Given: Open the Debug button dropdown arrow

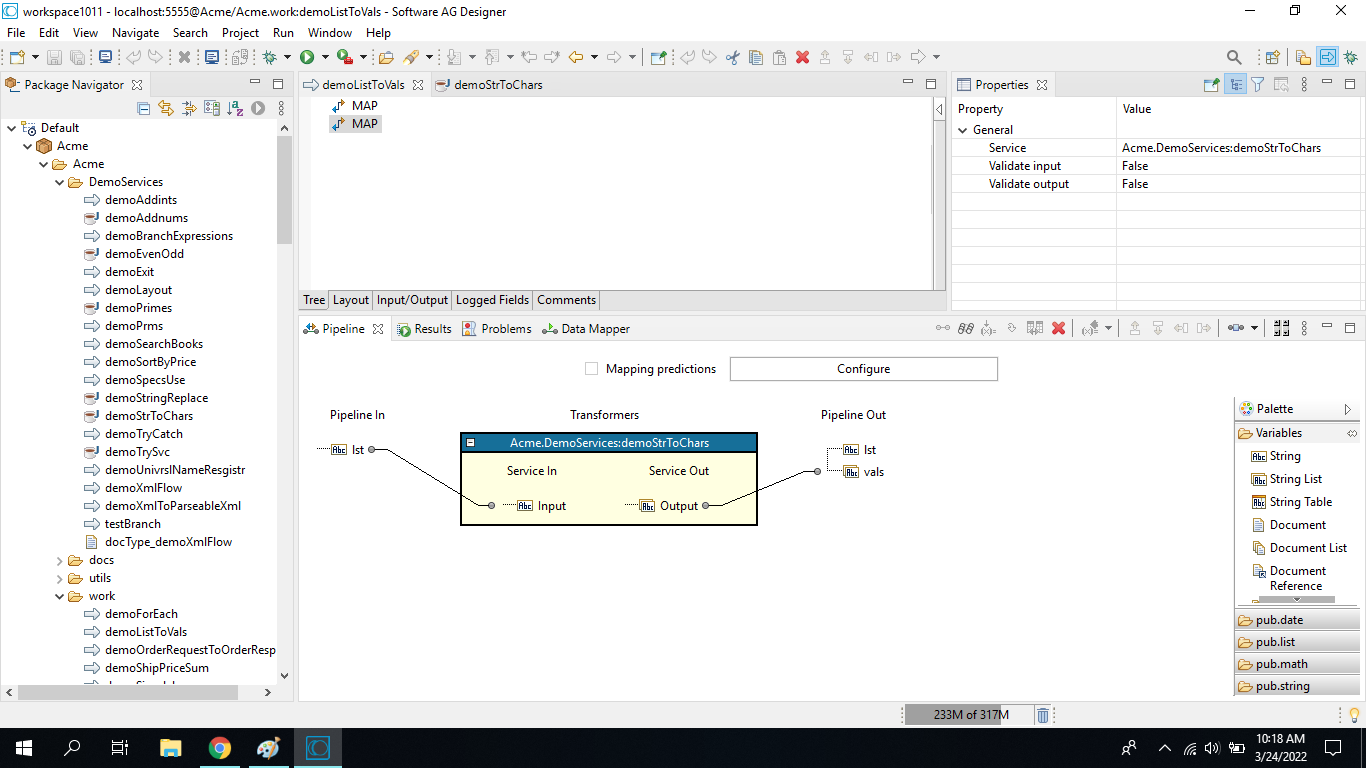Looking at the screenshot, I should click(x=287, y=57).
